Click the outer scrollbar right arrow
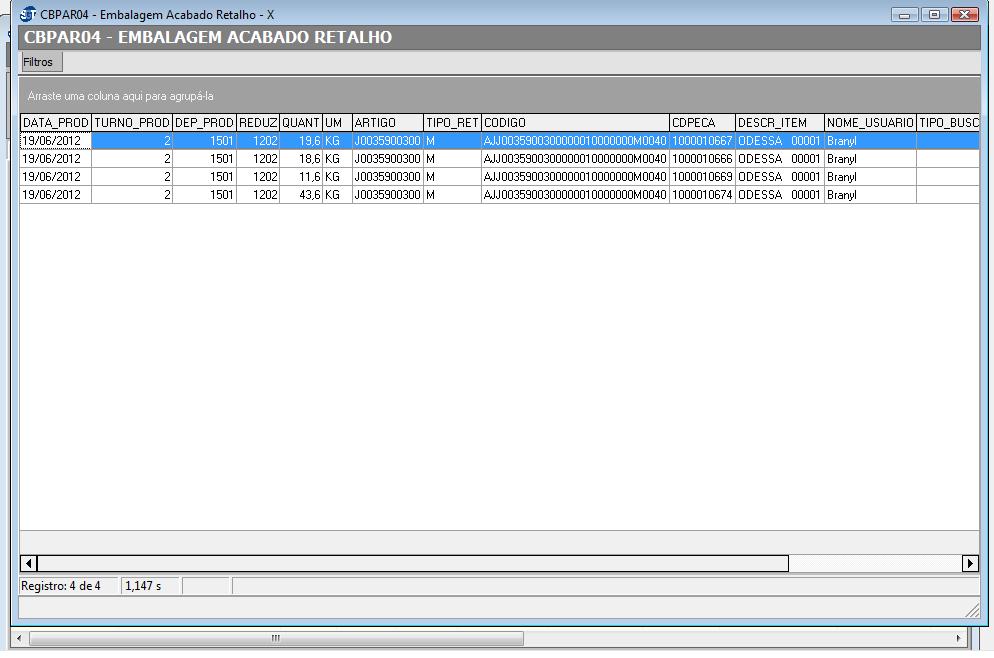 (x=958, y=638)
